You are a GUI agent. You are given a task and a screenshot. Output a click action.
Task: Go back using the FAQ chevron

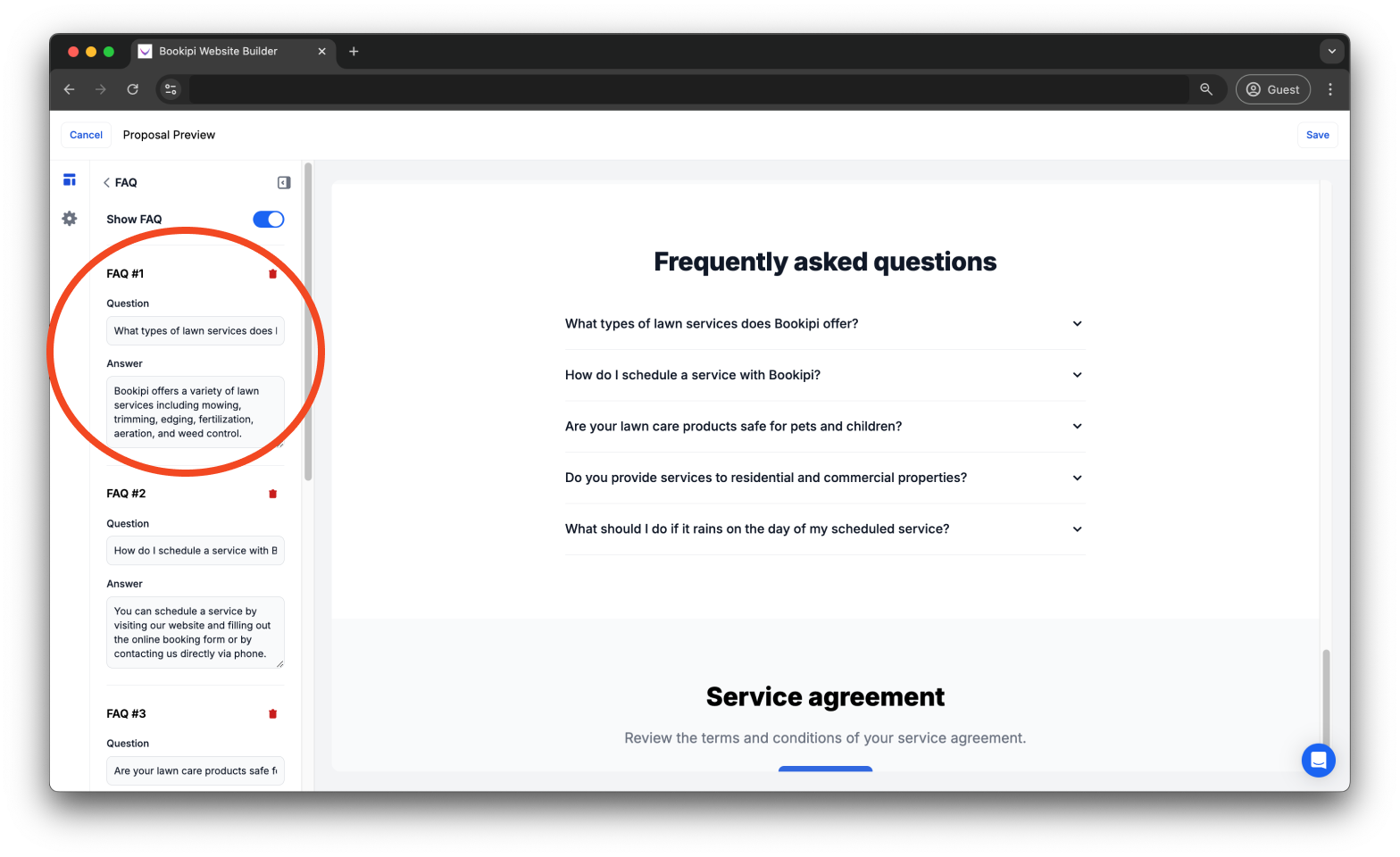coord(106,183)
